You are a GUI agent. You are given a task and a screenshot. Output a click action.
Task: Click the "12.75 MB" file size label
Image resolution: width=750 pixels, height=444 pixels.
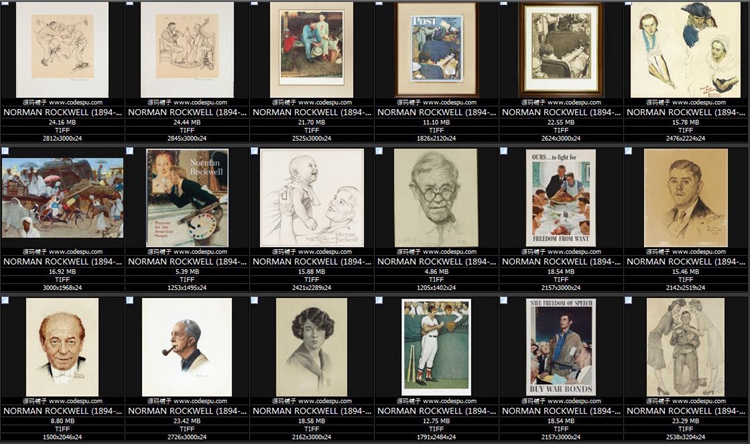point(436,421)
